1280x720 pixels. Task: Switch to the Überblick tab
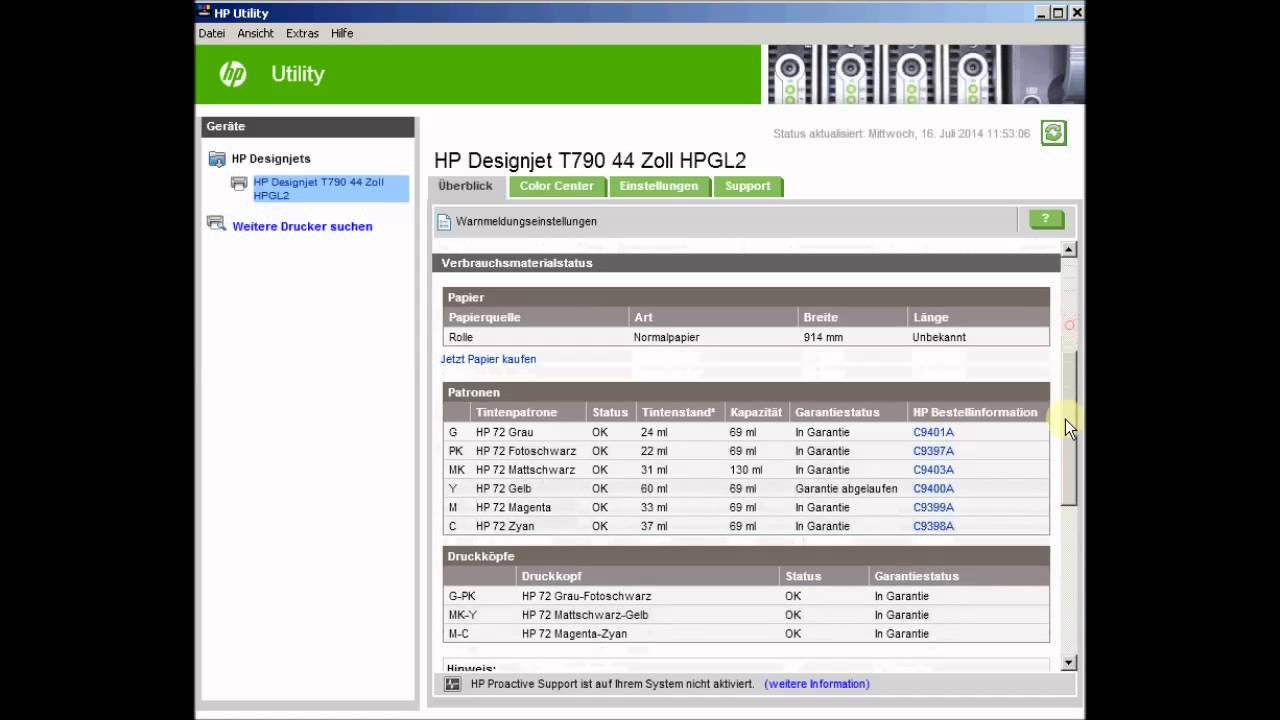tap(466, 186)
